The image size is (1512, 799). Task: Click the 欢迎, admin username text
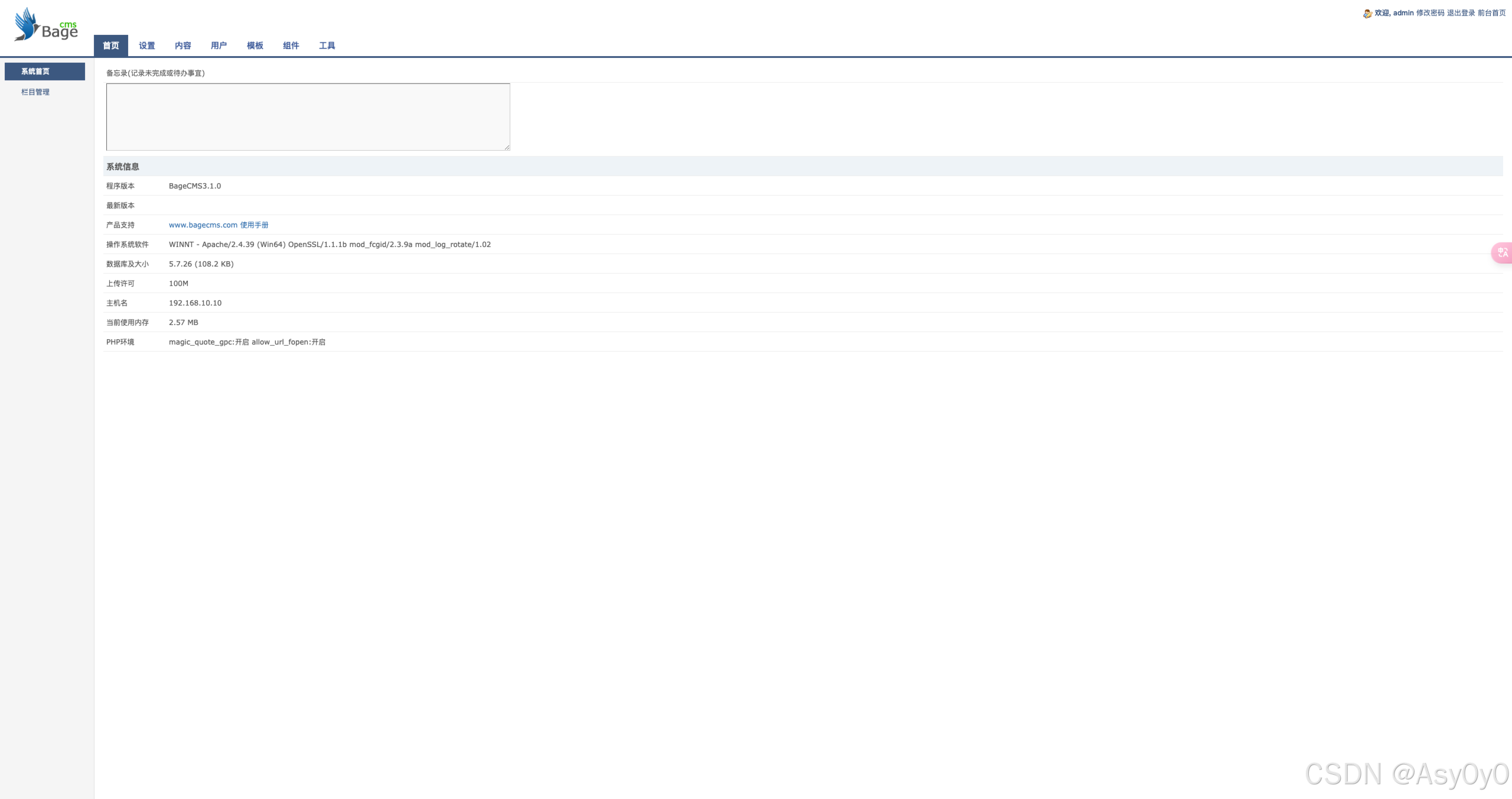pos(1394,13)
